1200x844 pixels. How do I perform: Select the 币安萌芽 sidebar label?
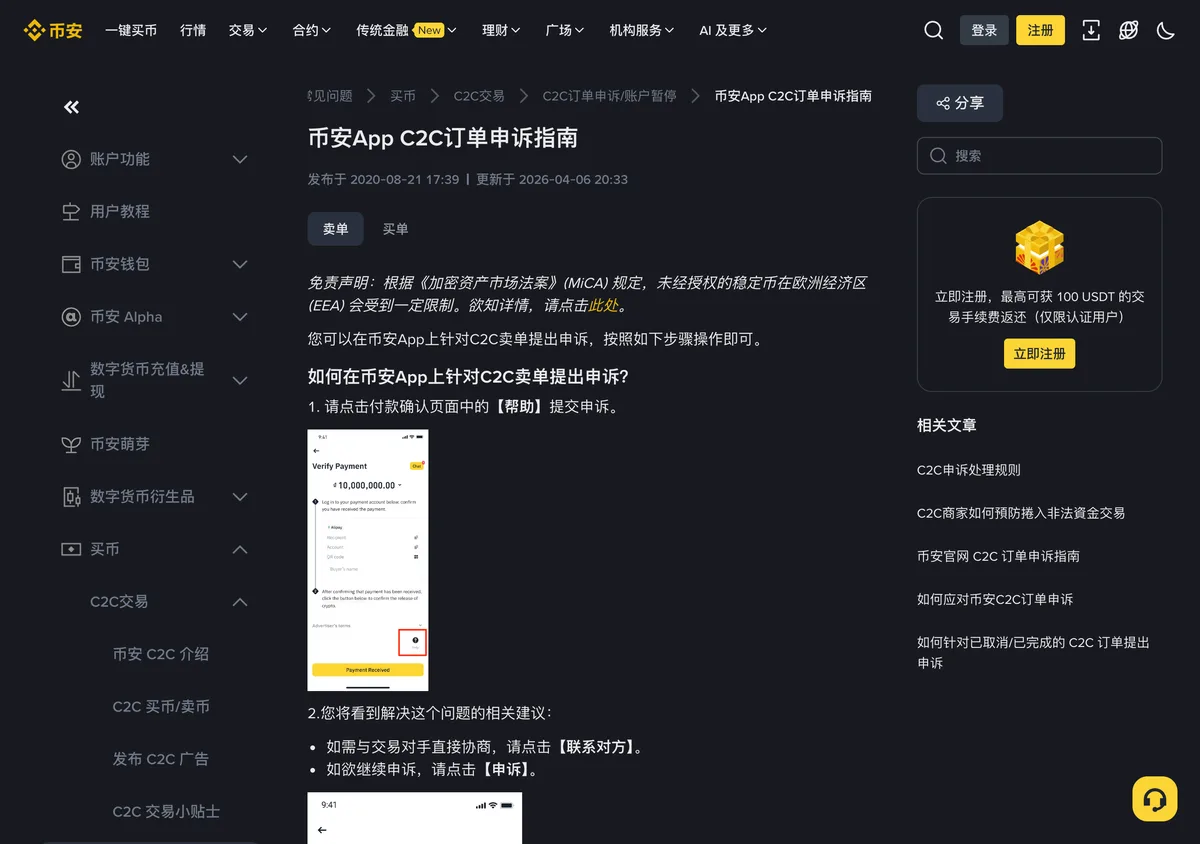(120, 444)
